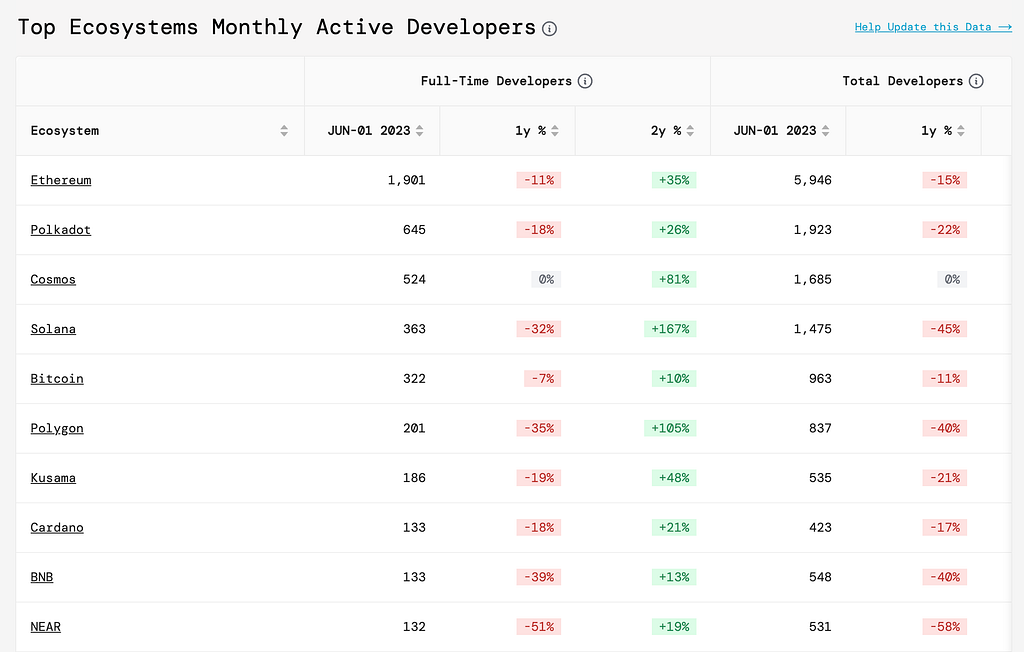Image resolution: width=1024 pixels, height=652 pixels.
Task: Click the Total Developers group header
Action: pyautogui.click(x=903, y=81)
